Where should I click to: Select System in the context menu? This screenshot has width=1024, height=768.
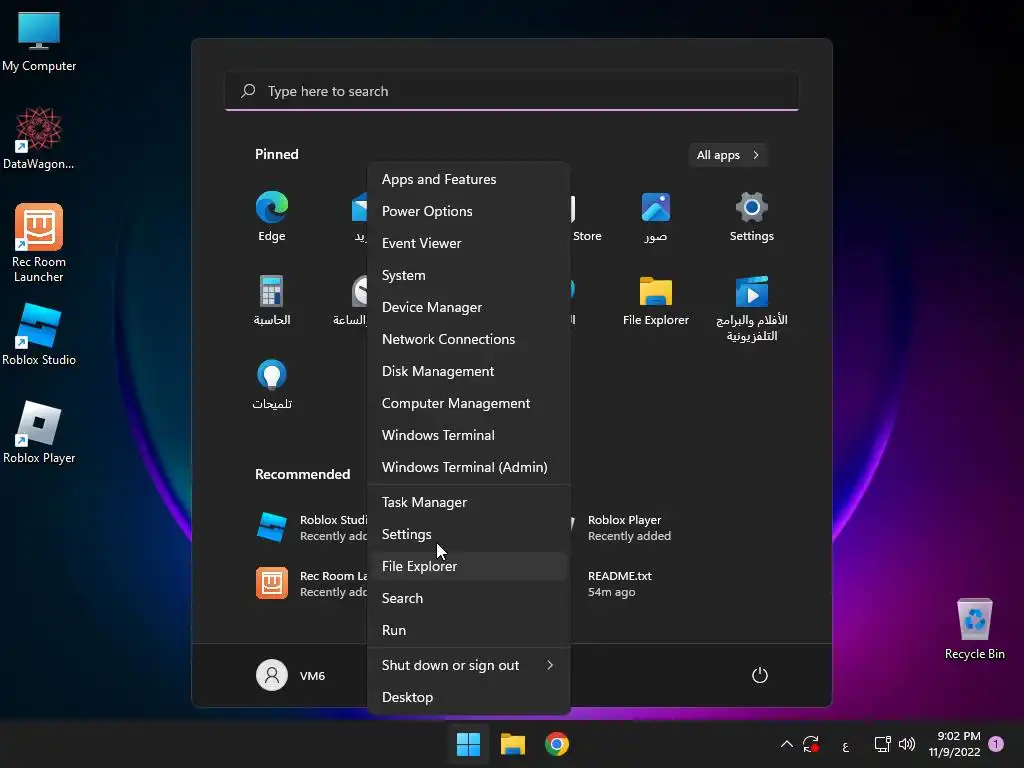click(x=468, y=275)
